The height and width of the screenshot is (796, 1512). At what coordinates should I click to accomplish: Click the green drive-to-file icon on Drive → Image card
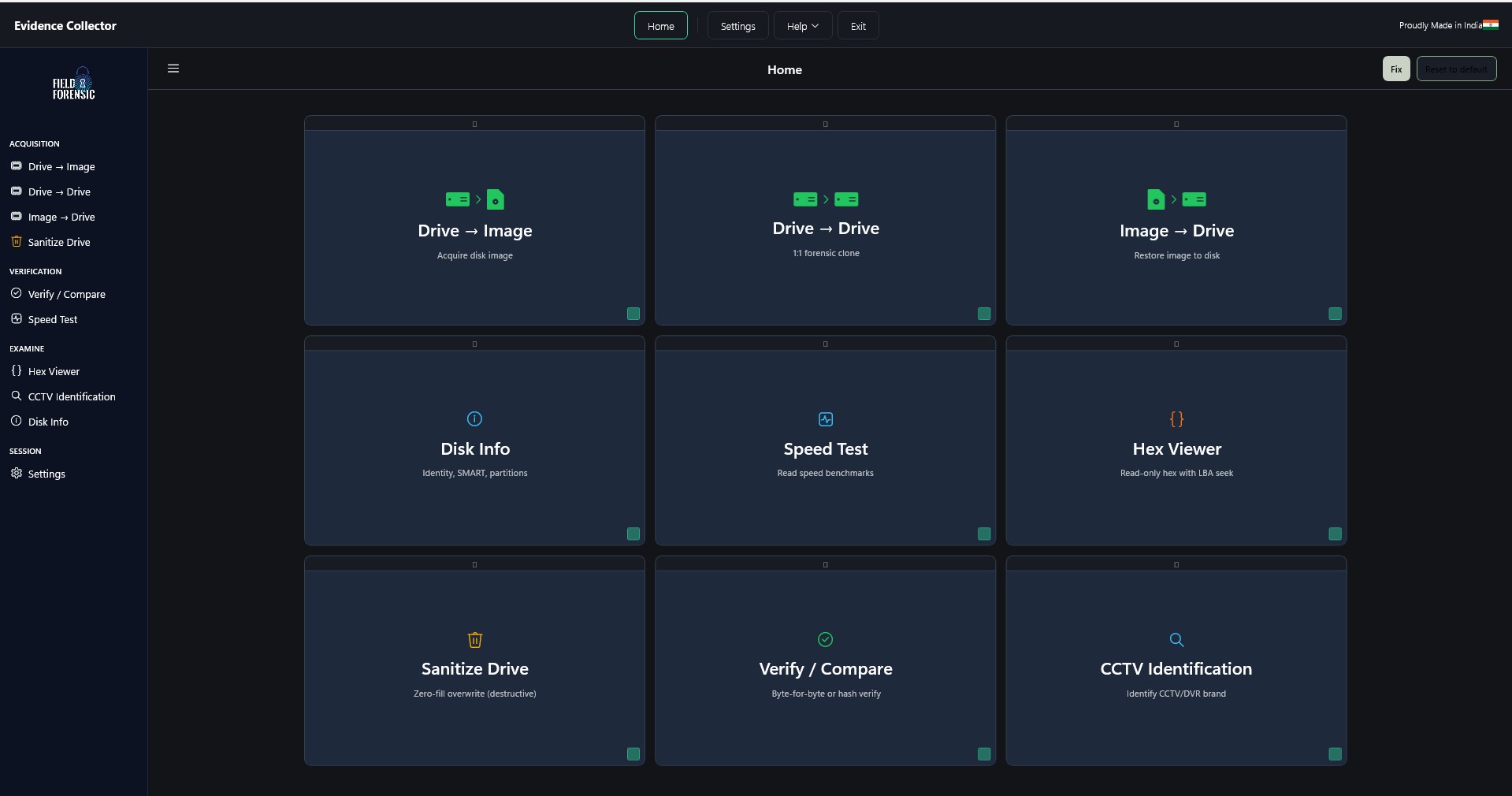pos(475,199)
